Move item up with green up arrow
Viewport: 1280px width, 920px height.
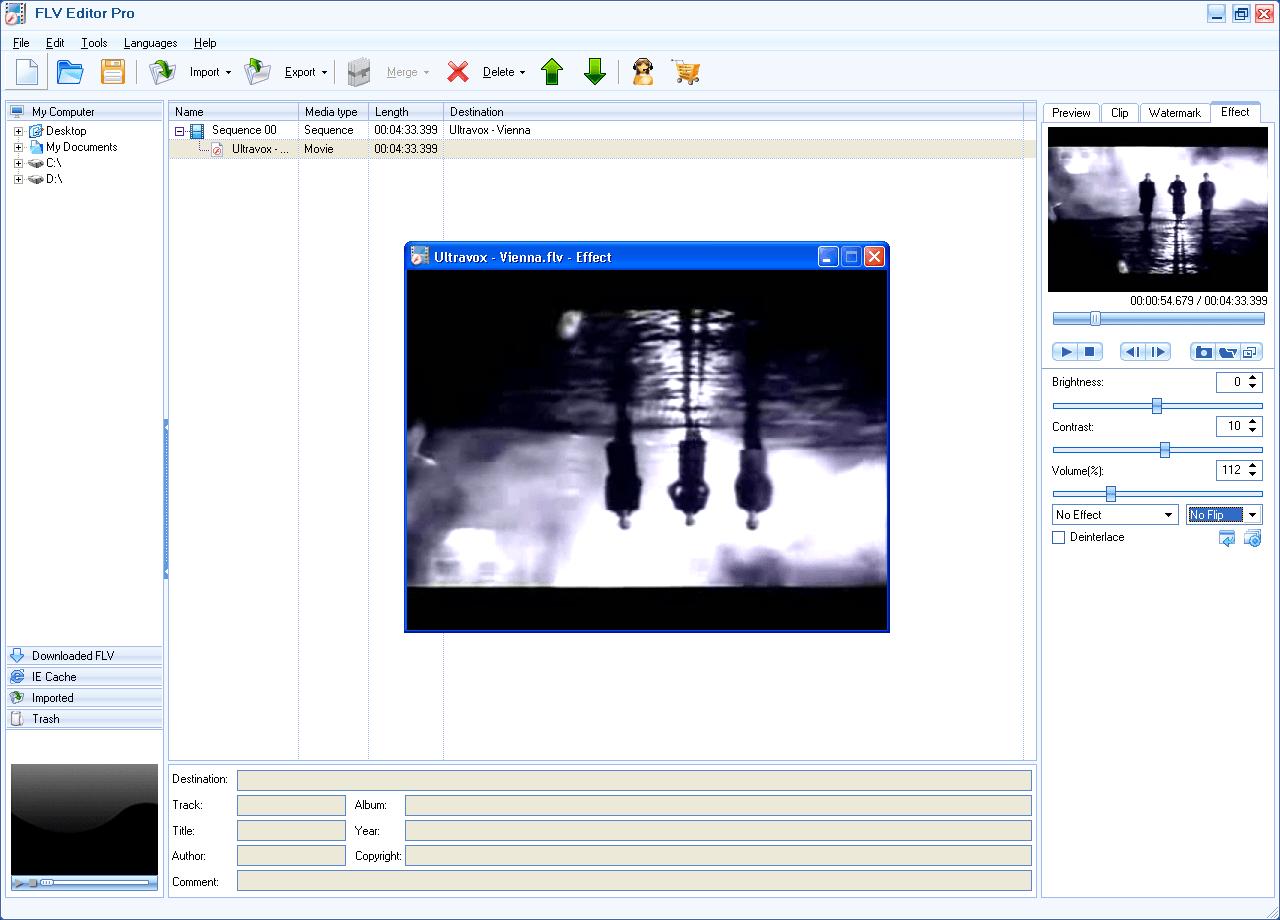(552, 72)
